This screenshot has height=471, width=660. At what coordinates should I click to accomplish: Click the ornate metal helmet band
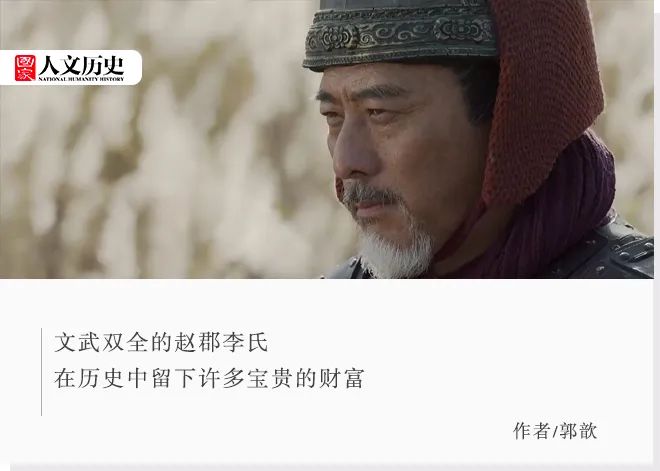point(400,36)
